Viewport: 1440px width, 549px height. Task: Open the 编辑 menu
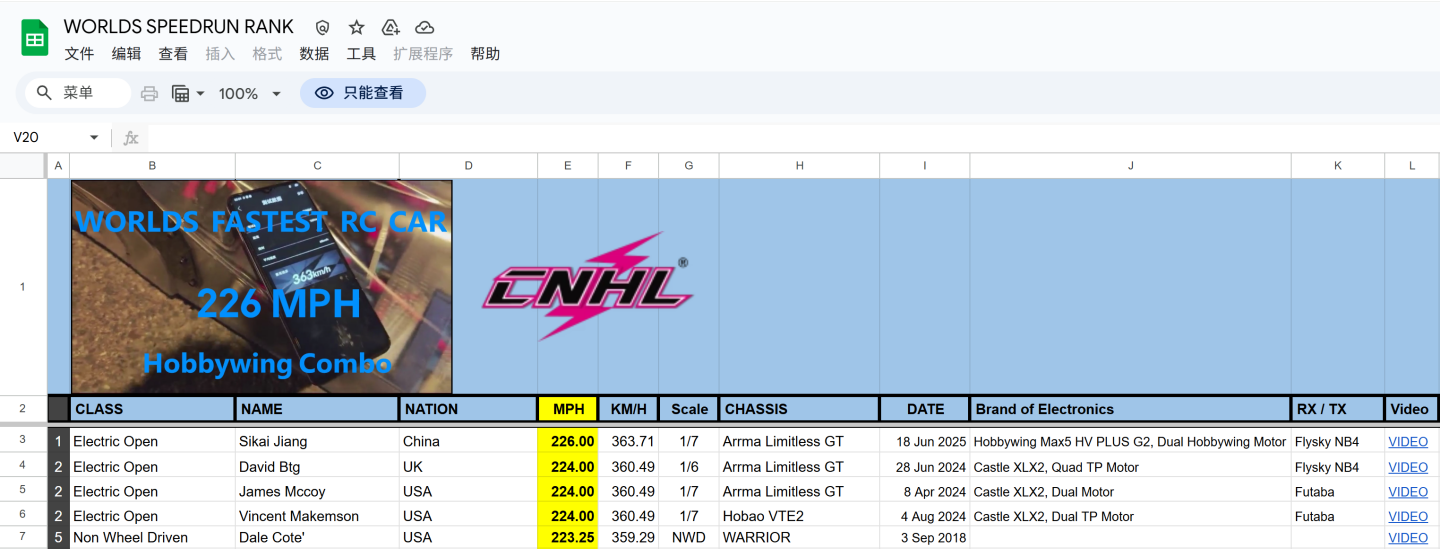(x=126, y=54)
